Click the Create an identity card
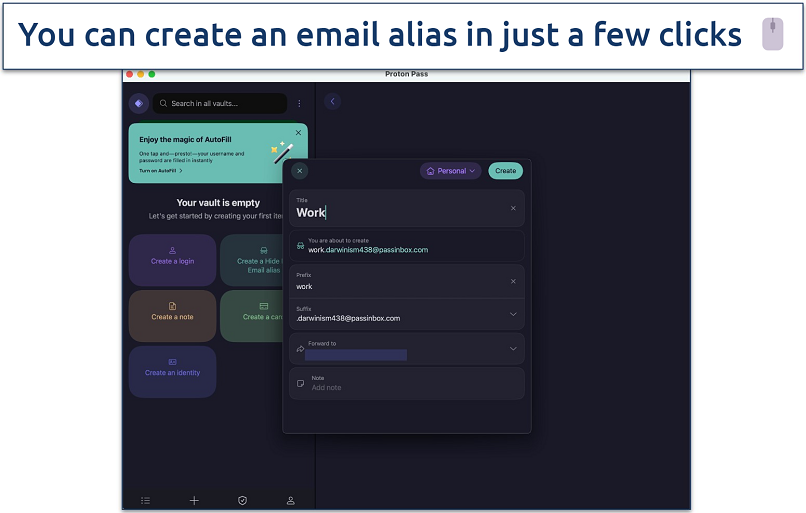This screenshot has height=513, width=806. (172, 372)
